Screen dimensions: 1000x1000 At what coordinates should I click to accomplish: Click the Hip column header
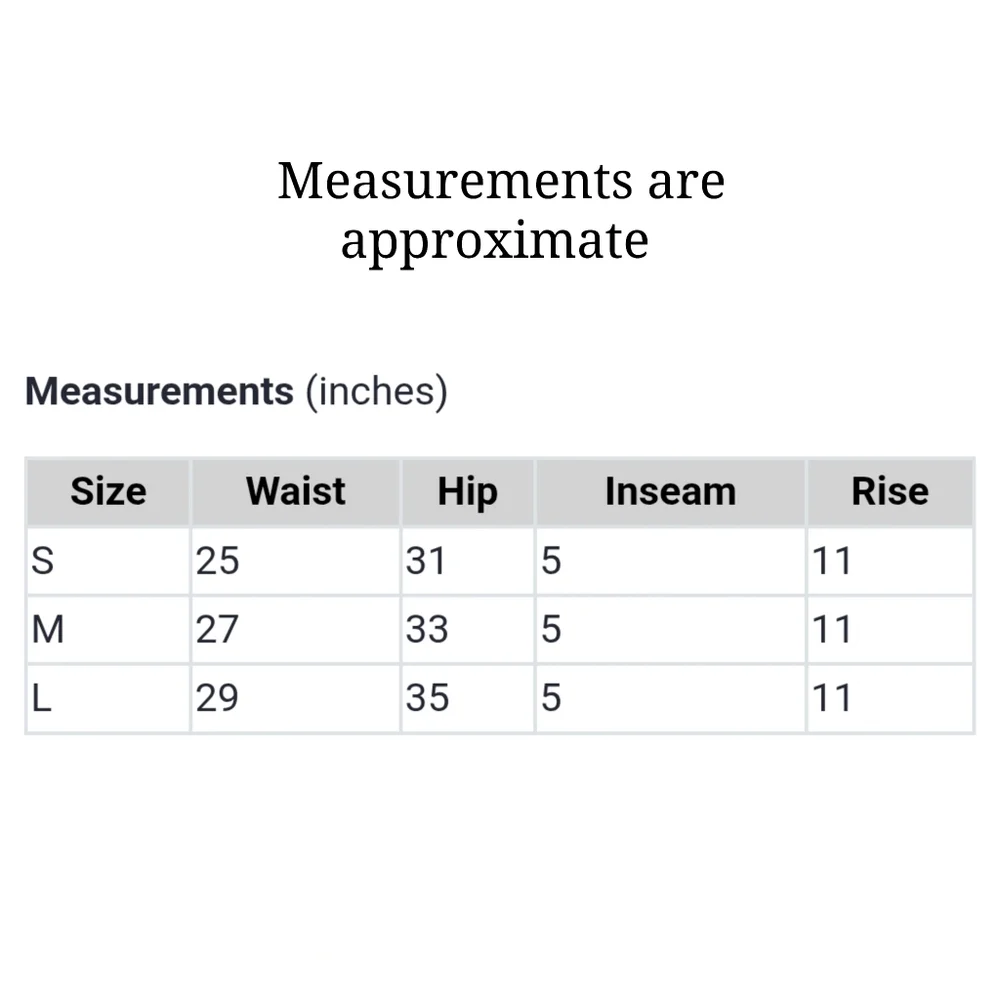467,492
